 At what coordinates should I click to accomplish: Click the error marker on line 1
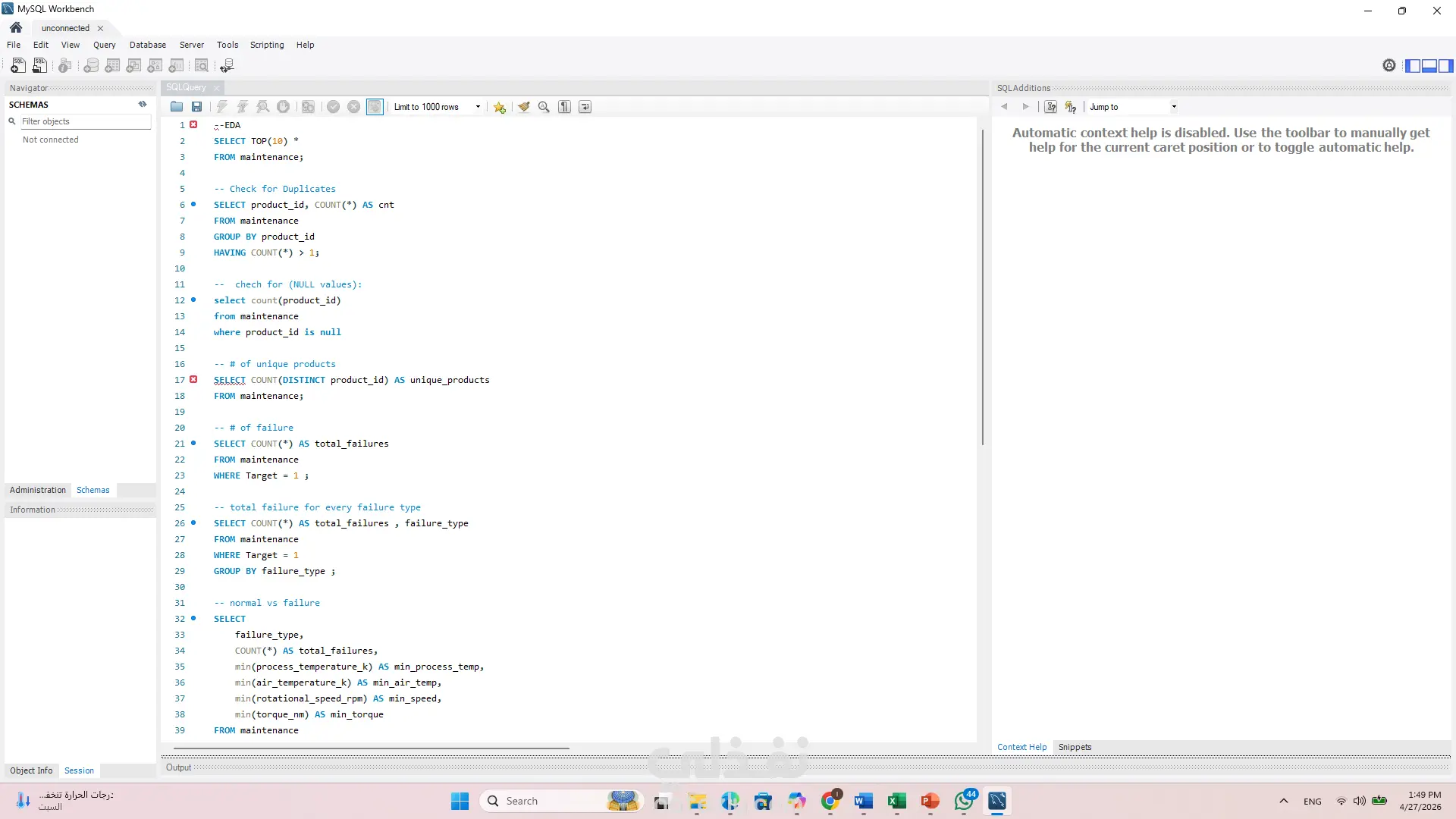click(x=193, y=124)
